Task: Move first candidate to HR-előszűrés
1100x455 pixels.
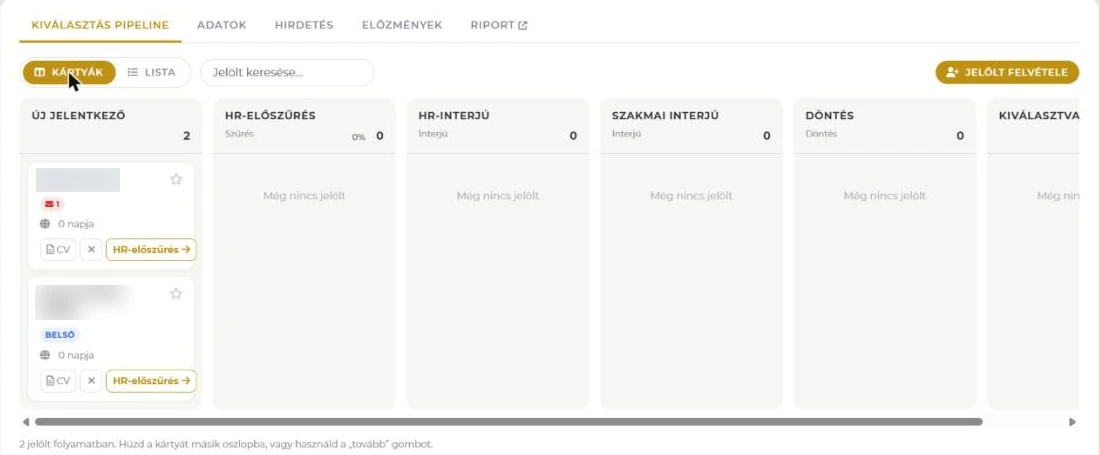Action: [151, 250]
